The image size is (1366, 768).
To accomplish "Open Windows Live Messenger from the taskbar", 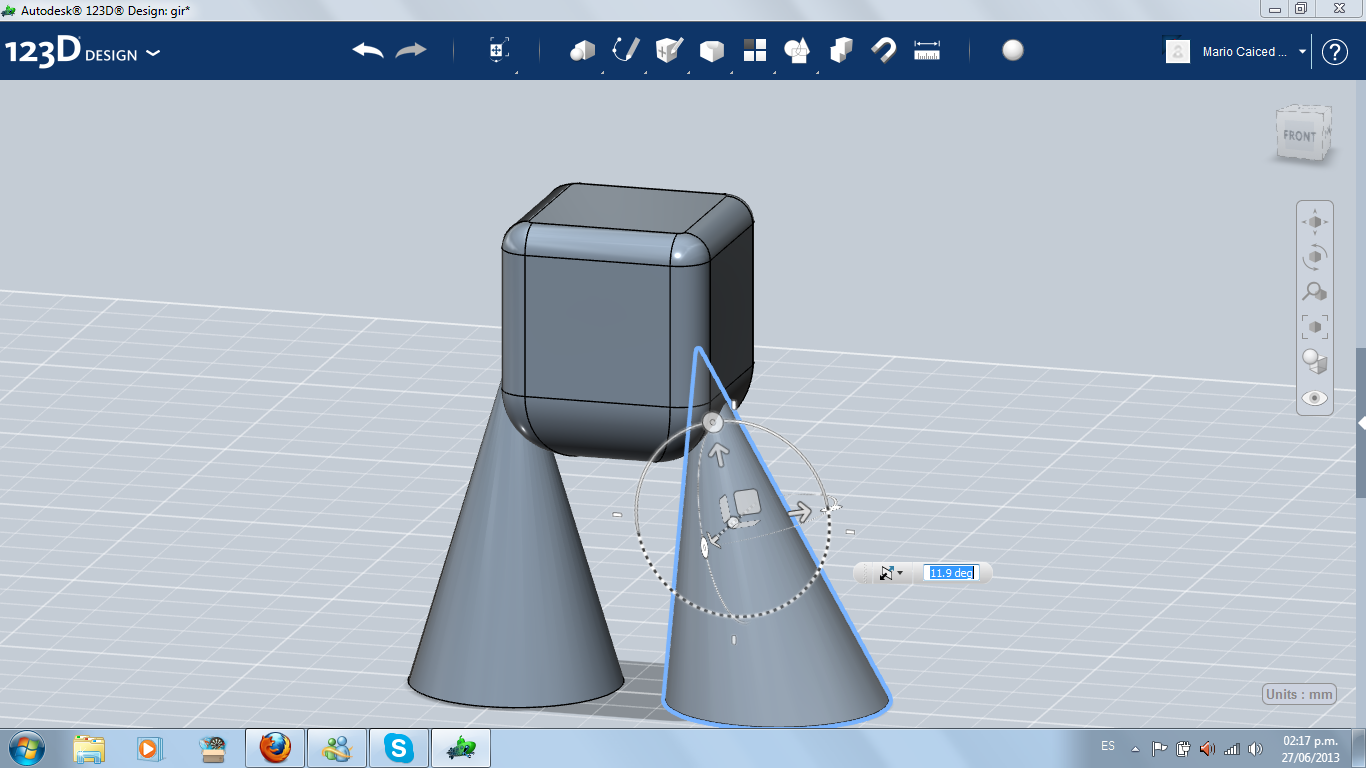I will coord(337,748).
